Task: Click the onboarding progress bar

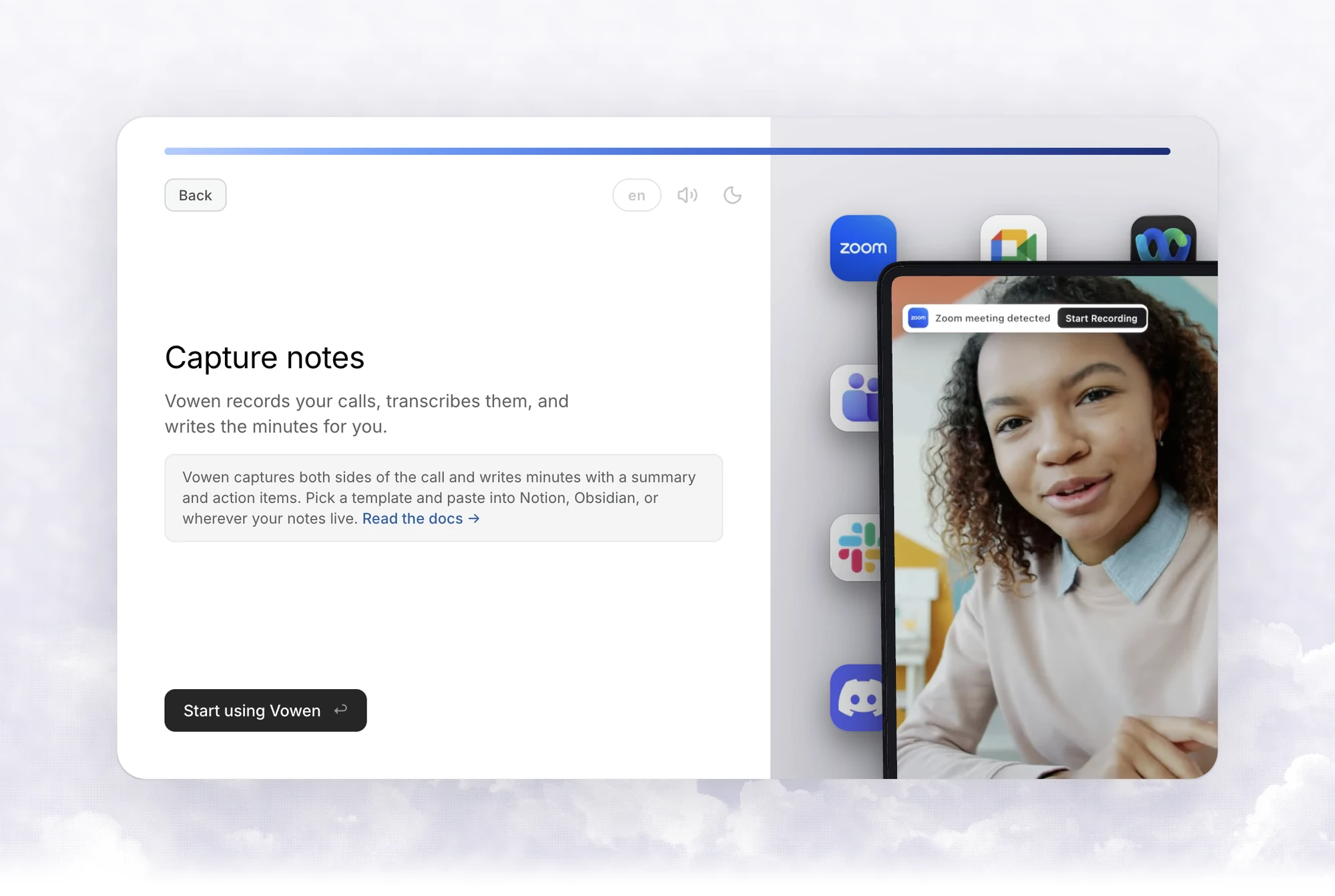Action: pyautogui.click(x=667, y=151)
